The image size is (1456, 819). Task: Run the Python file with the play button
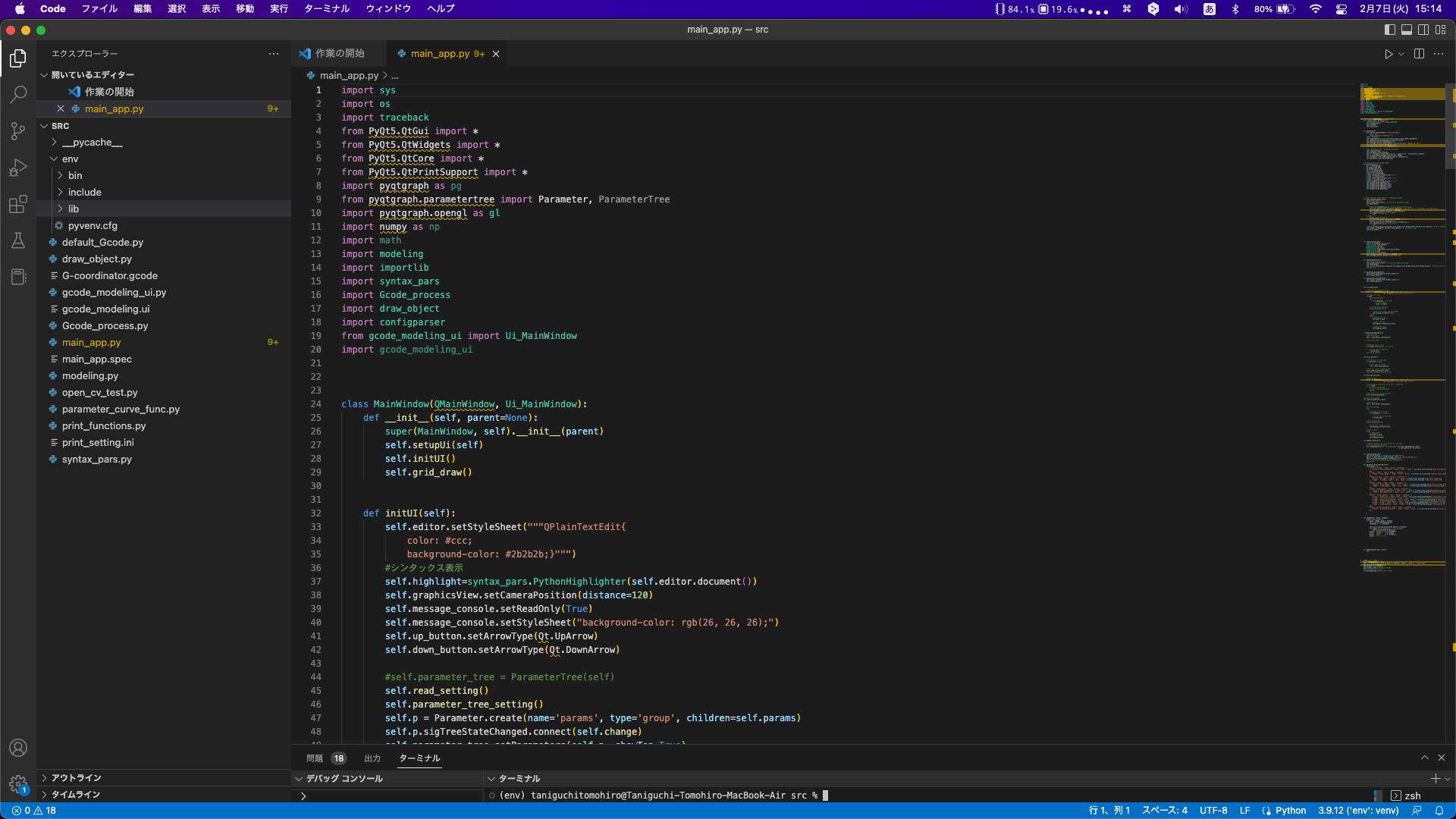point(1389,54)
